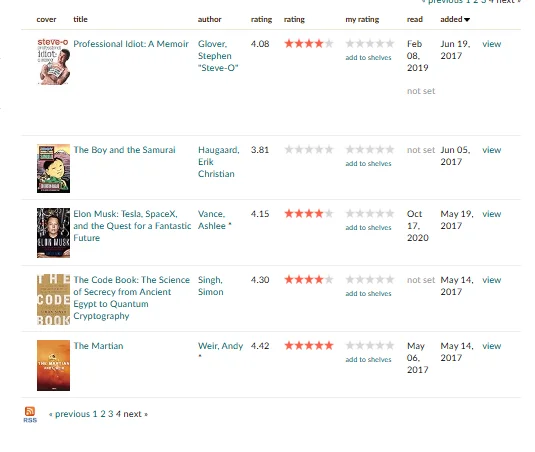This screenshot has height=452, width=535.
Task: Open The Martian title link
Action: pos(98,346)
